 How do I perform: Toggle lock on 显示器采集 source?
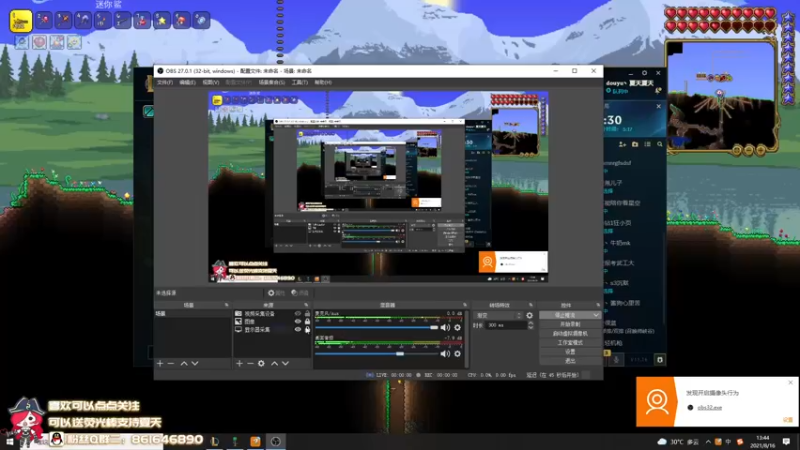(x=307, y=330)
